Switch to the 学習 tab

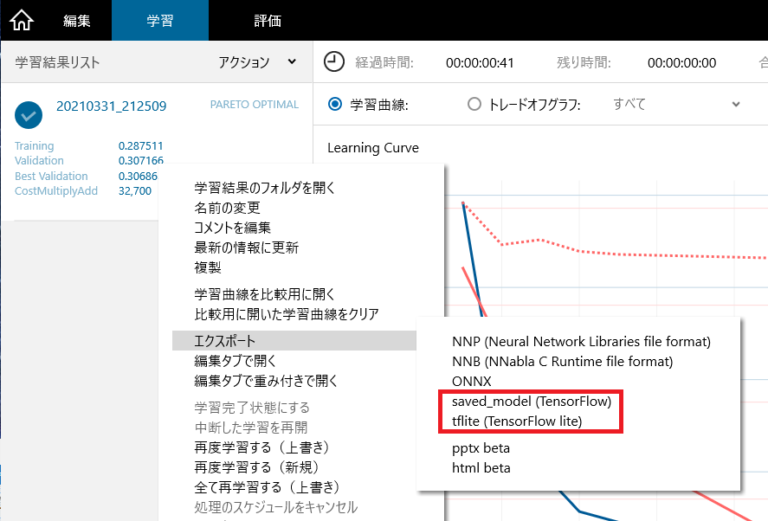point(160,21)
